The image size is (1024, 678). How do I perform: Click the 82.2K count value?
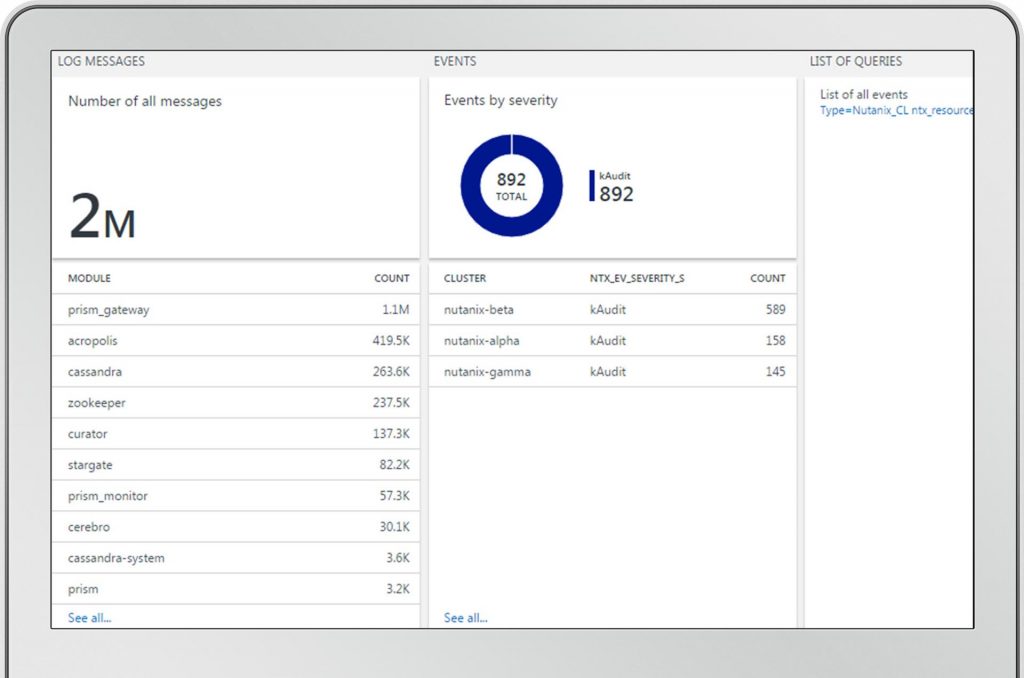(394, 464)
